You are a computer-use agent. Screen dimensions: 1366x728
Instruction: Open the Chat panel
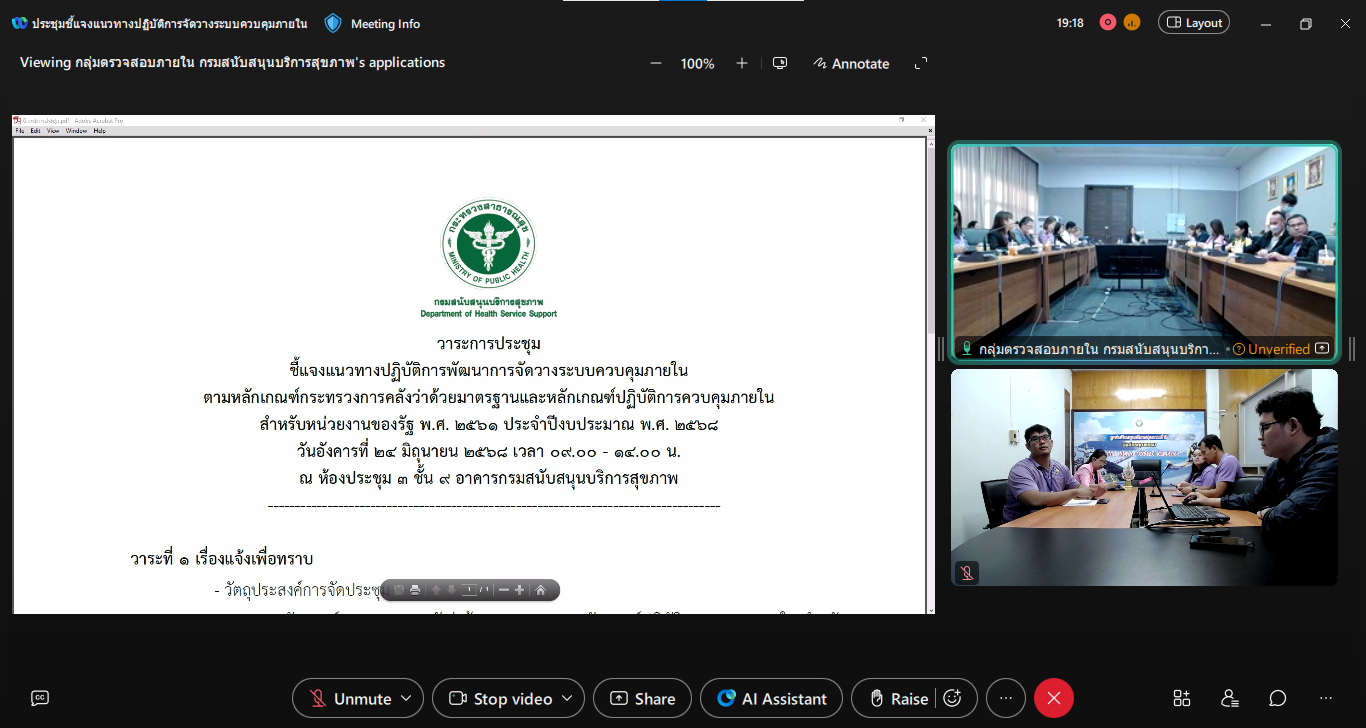pyautogui.click(x=1278, y=698)
